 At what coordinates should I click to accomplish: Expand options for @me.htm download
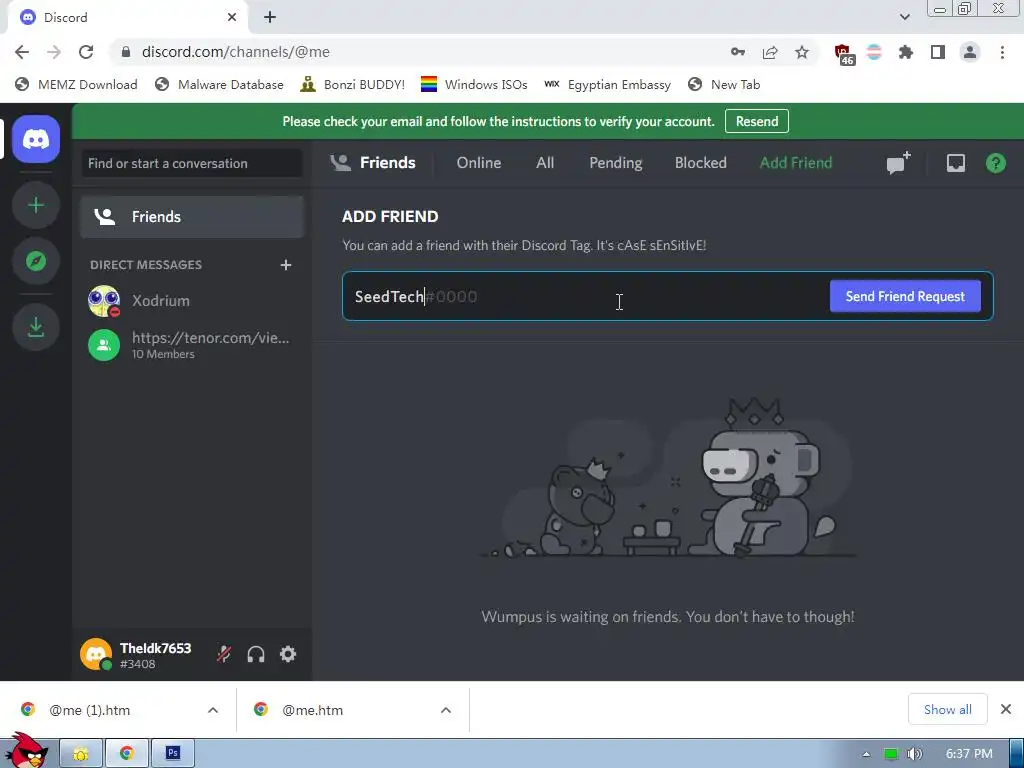tap(446, 710)
